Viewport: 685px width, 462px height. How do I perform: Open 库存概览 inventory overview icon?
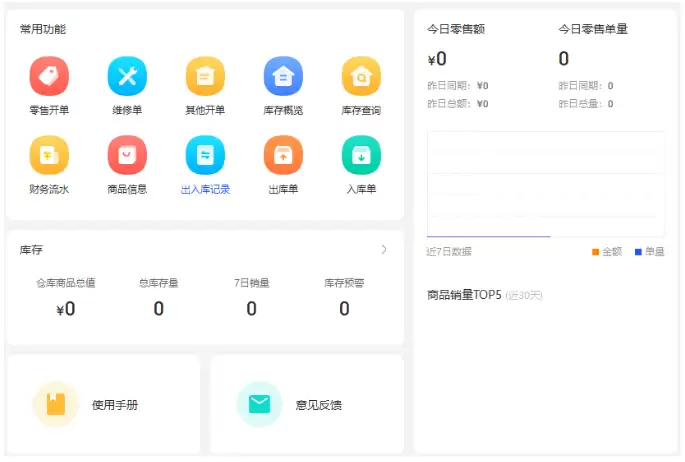(283, 76)
